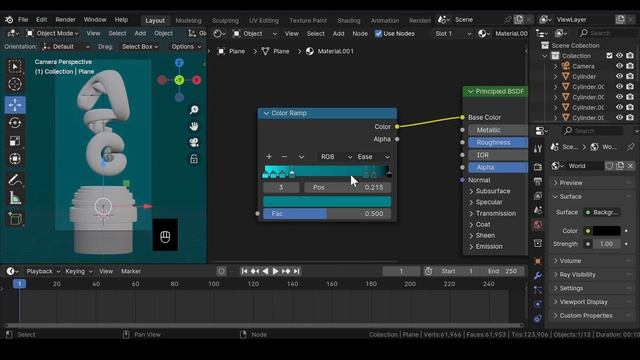Screen dimensions: 640x360
Task: Click the viewport pan hand icon
Action: point(194,126)
